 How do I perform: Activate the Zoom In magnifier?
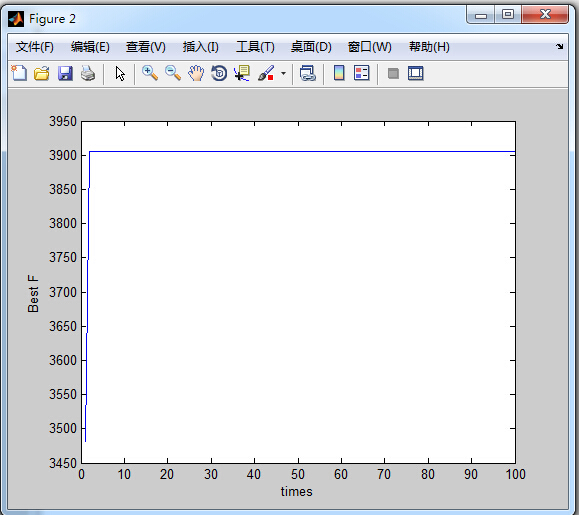[x=150, y=73]
